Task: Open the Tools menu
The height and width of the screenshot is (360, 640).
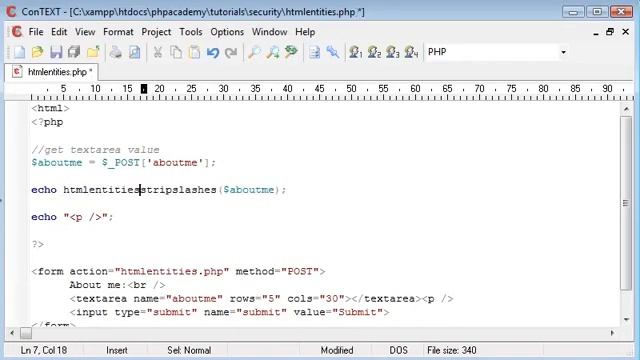Action: [x=191, y=32]
